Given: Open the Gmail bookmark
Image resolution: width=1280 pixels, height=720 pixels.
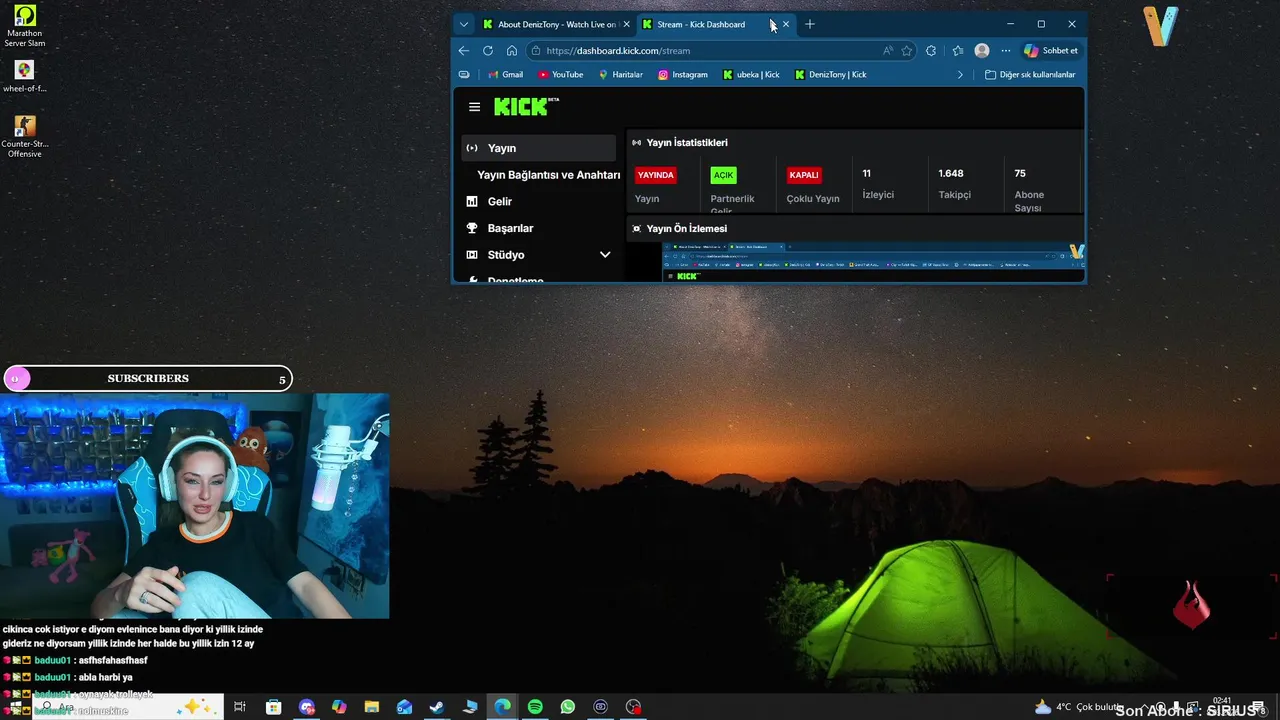Looking at the screenshot, I should [x=505, y=75].
